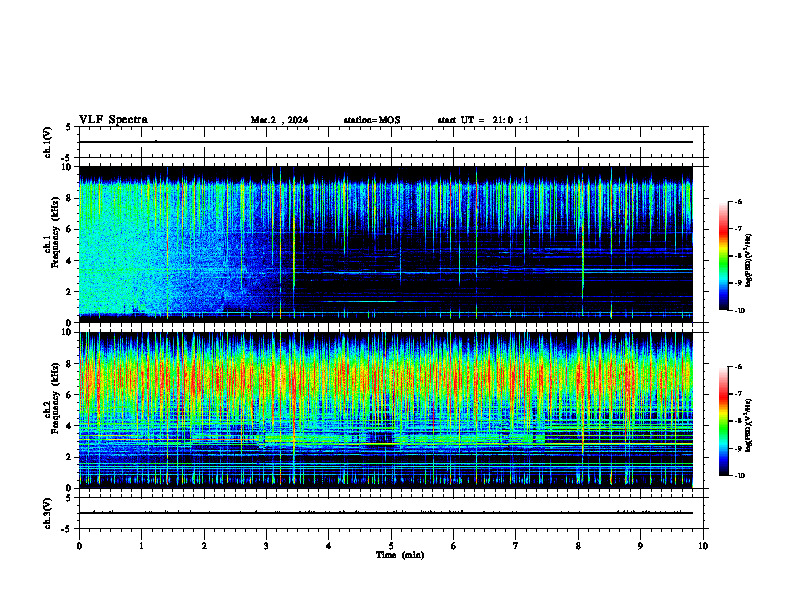Click the "-8" tick on ch.2 colorbar
The width and height of the screenshot is (792, 612).
pyautogui.click(x=738, y=421)
